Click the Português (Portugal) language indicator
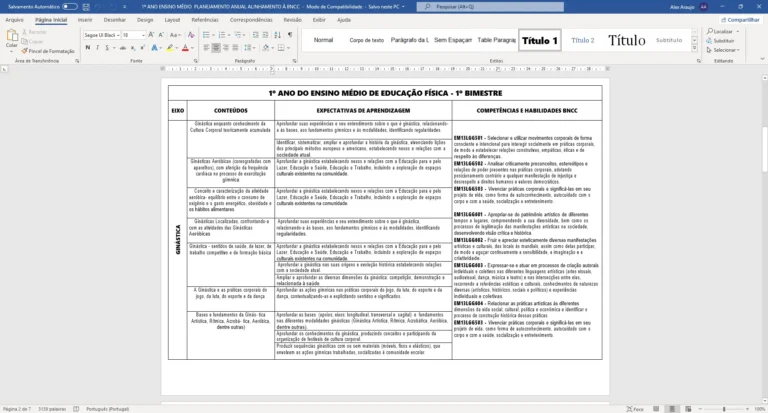768x413 pixels. click(107, 409)
